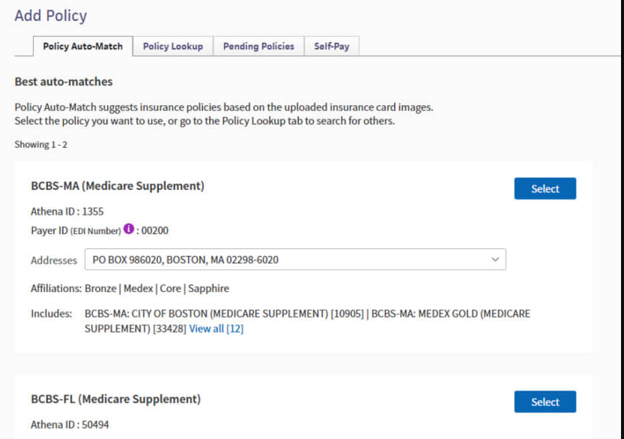
Task: Switch to the Policy Lookup tab
Action: click(x=173, y=46)
